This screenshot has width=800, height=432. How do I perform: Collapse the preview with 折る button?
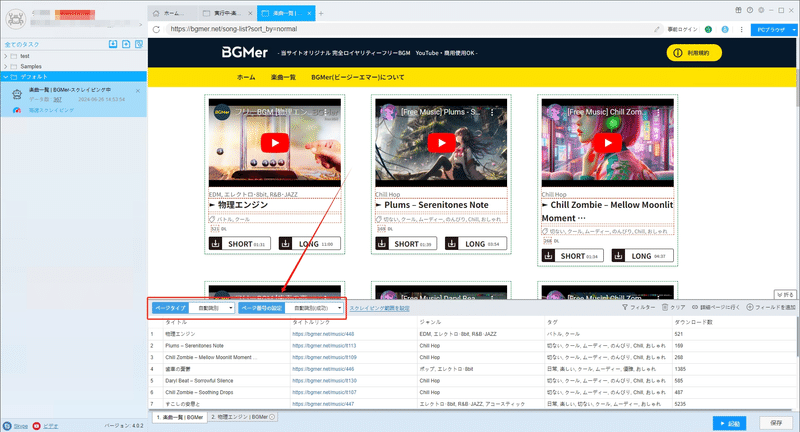[x=785, y=295]
